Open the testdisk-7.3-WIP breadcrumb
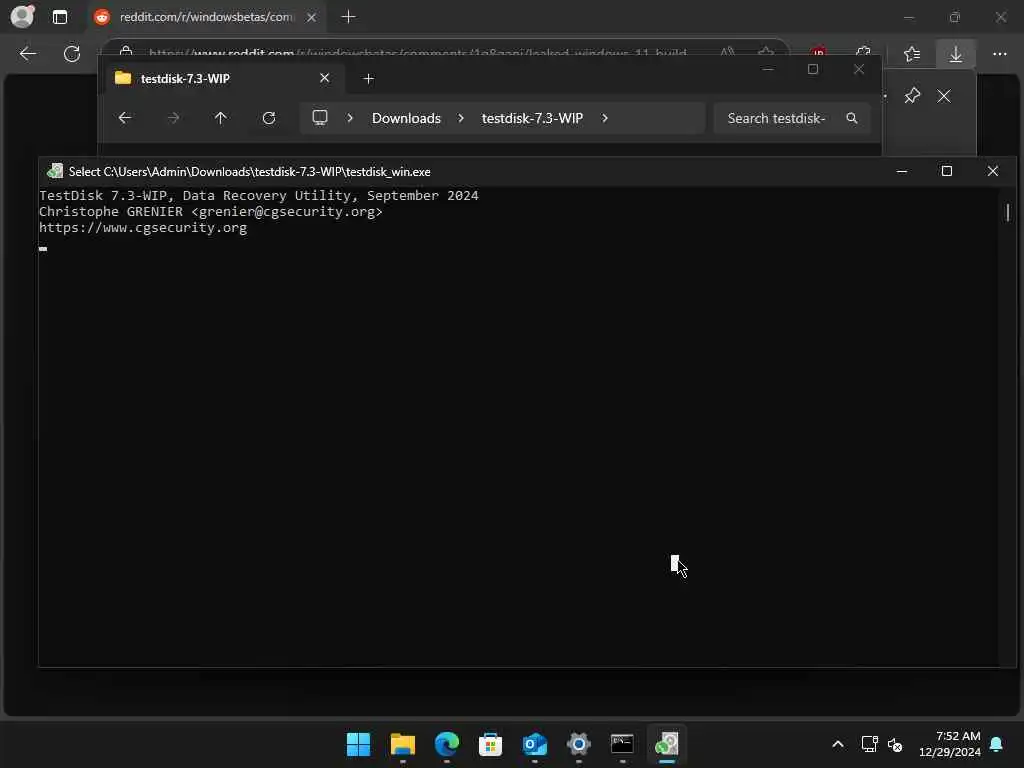 coord(532,118)
